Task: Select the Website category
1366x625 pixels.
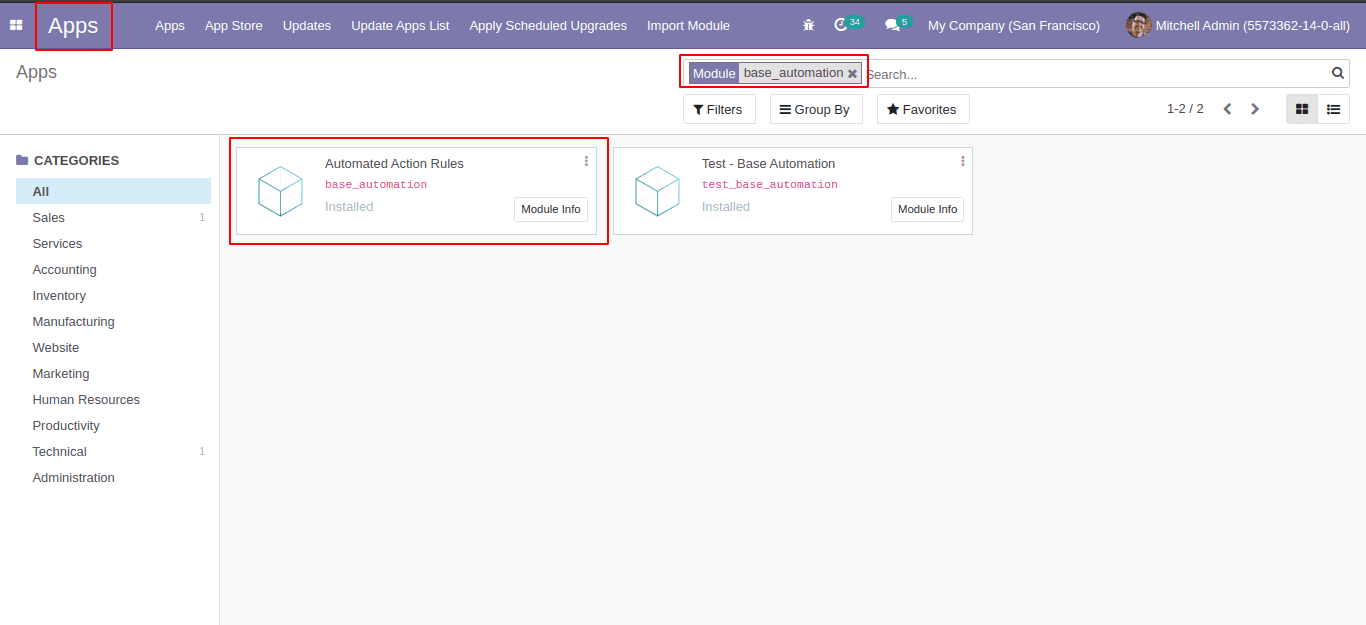Action: [x=113, y=347]
